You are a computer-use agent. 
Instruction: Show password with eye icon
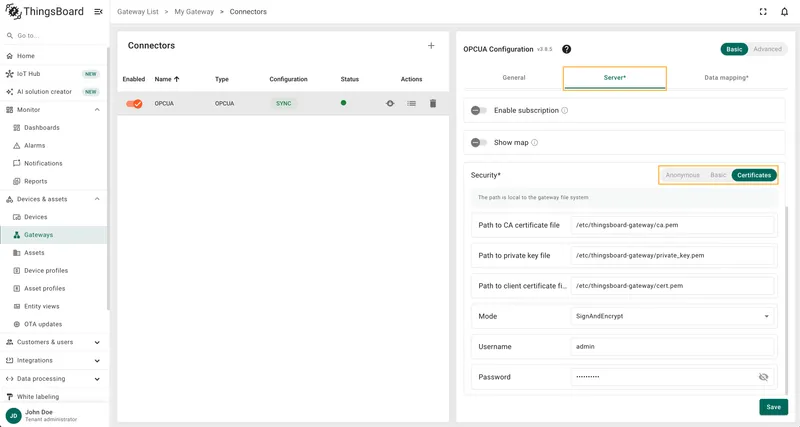(763, 377)
